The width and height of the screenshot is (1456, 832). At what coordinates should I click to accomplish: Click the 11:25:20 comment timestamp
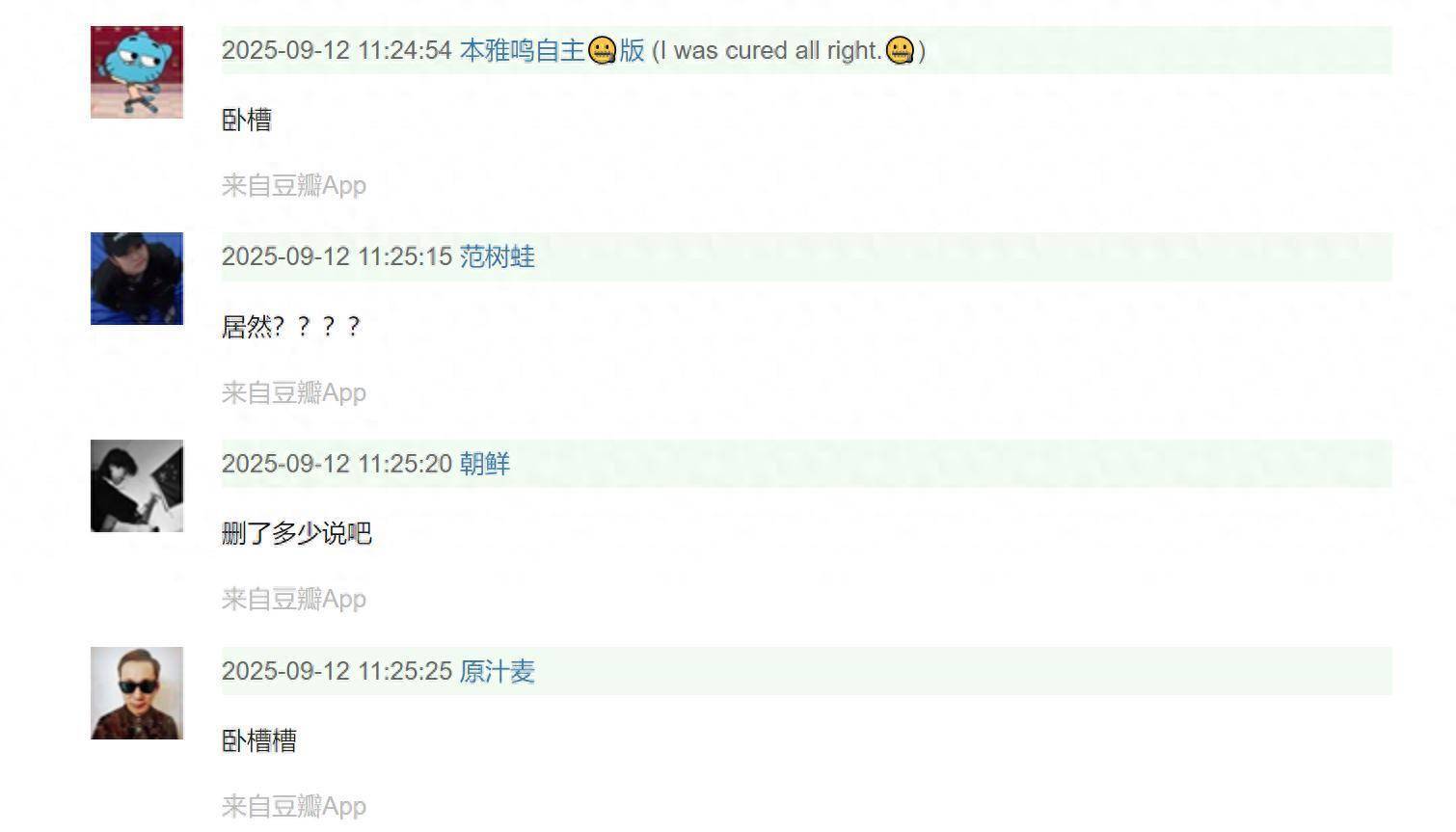coord(337,464)
